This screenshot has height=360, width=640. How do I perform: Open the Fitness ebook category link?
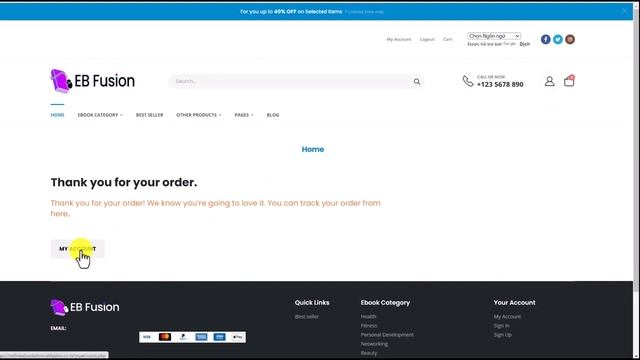coord(369,326)
